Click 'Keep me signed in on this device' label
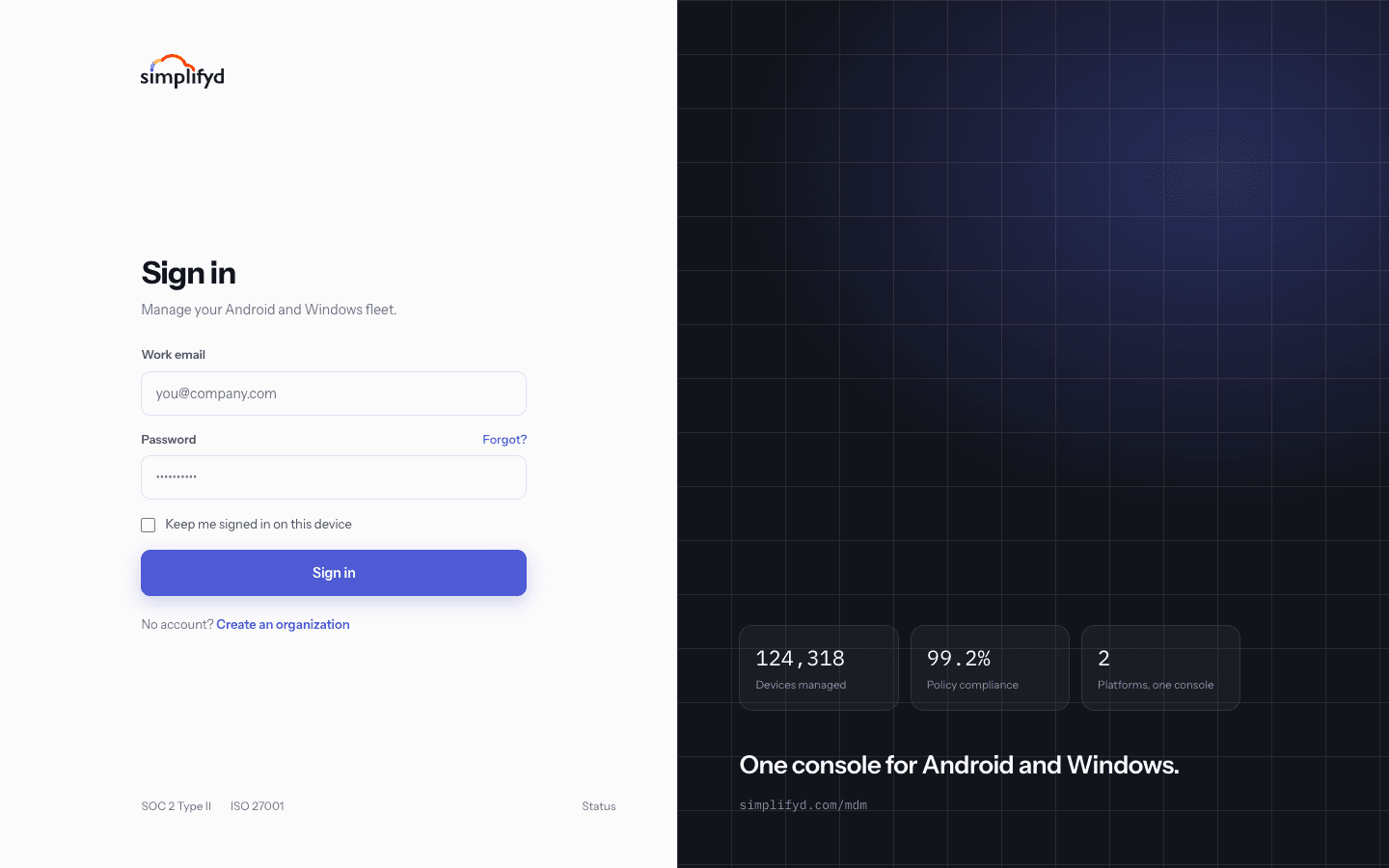1389x868 pixels. pos(259,525)
